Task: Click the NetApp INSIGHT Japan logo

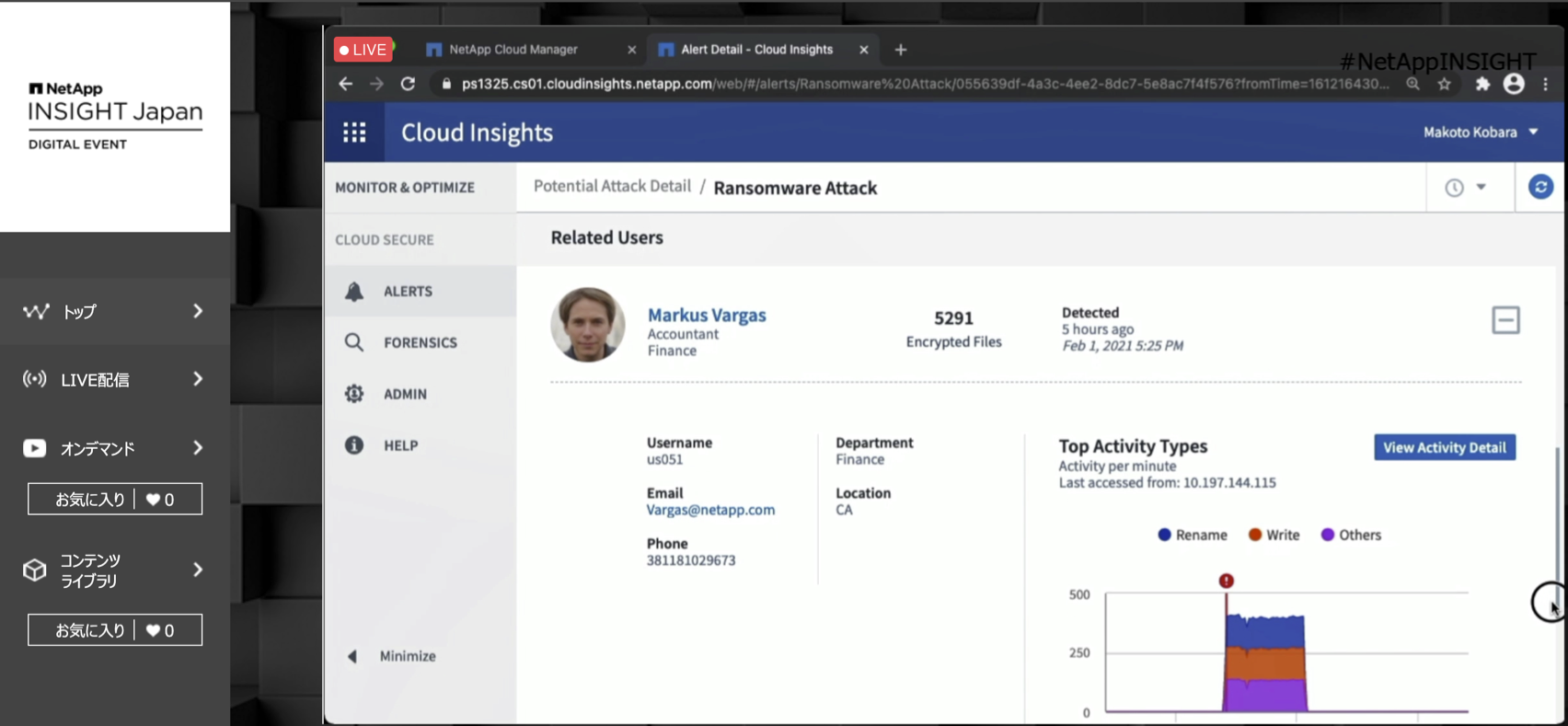Action: 115,116
